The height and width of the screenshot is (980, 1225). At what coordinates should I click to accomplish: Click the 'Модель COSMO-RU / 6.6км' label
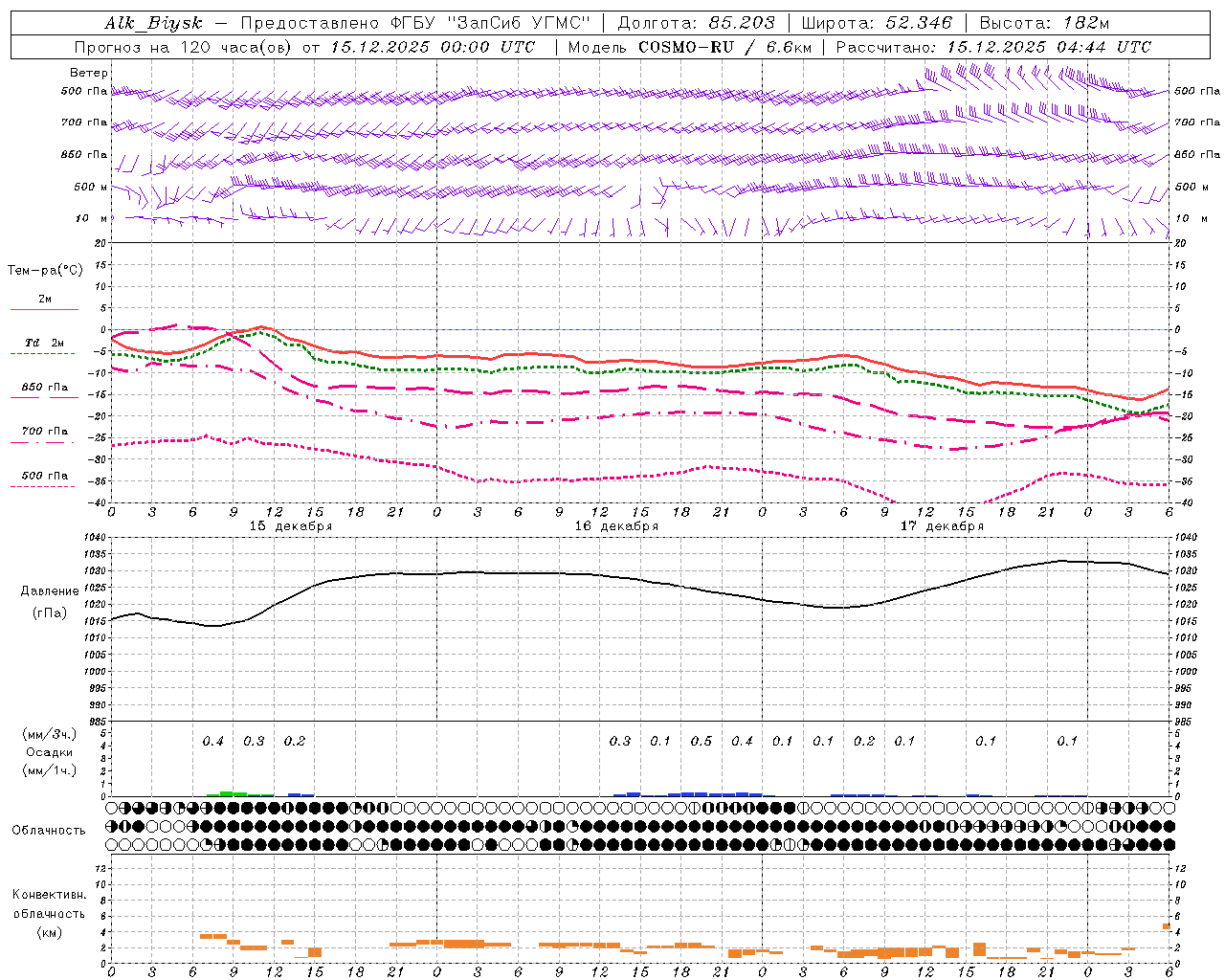point(690,47)
